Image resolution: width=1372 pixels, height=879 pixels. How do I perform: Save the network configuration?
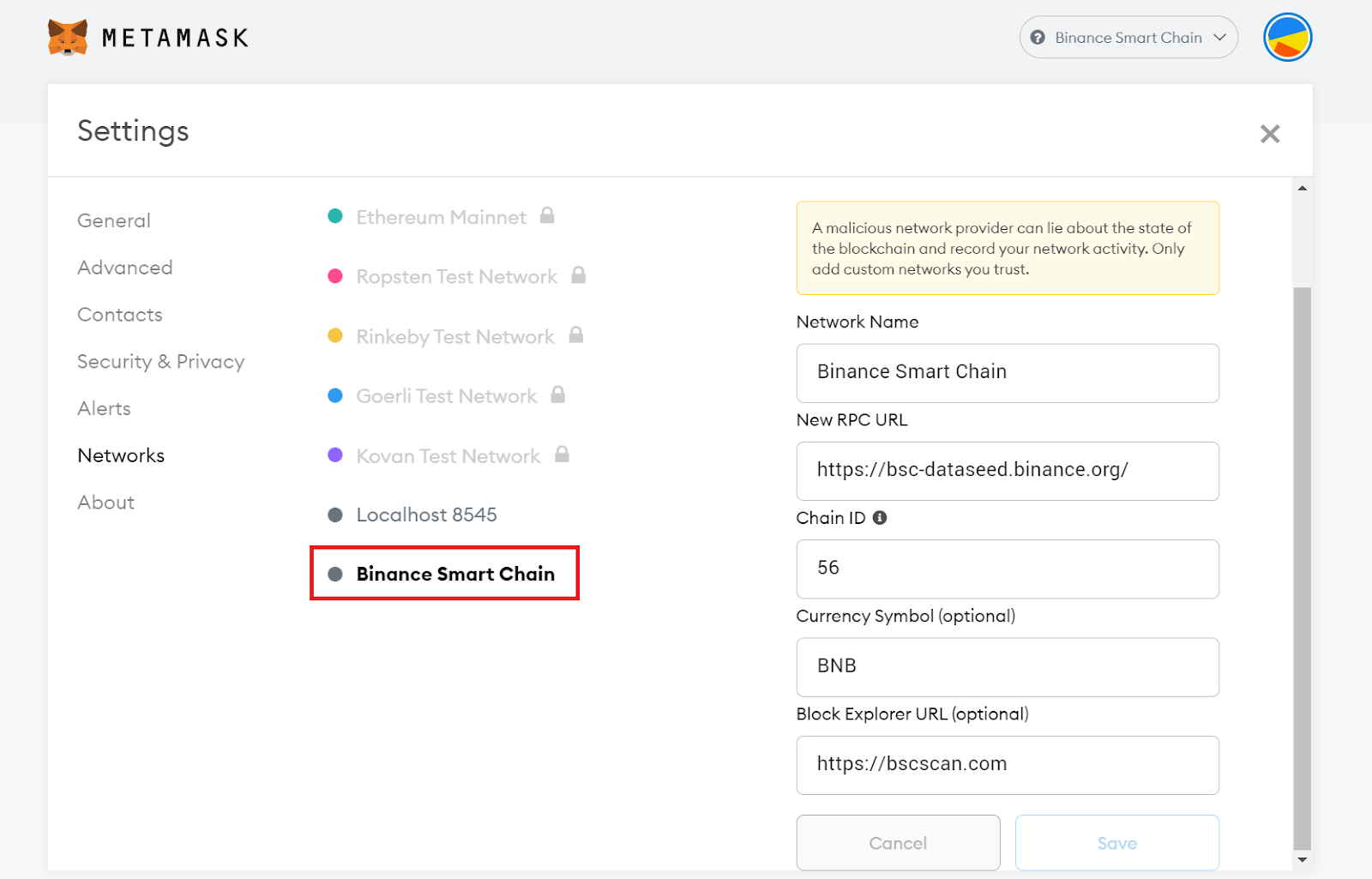pos(1116,843)
